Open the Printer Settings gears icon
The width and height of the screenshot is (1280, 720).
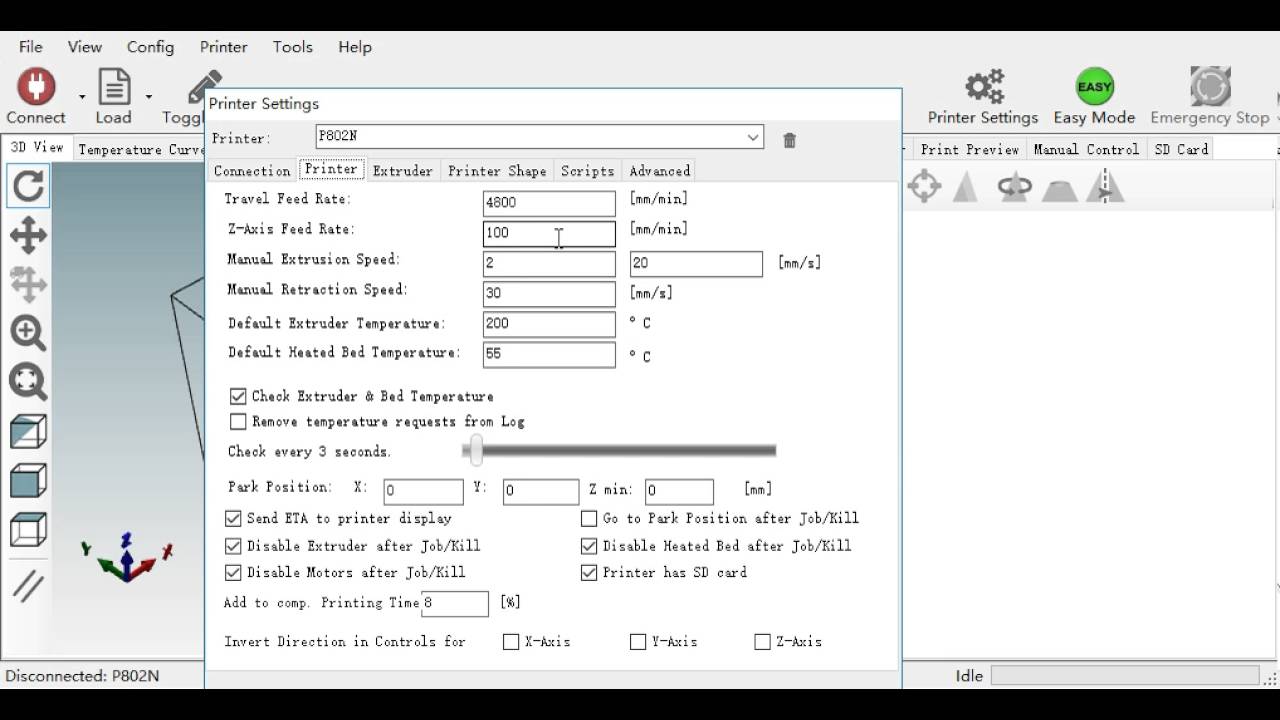984,87
